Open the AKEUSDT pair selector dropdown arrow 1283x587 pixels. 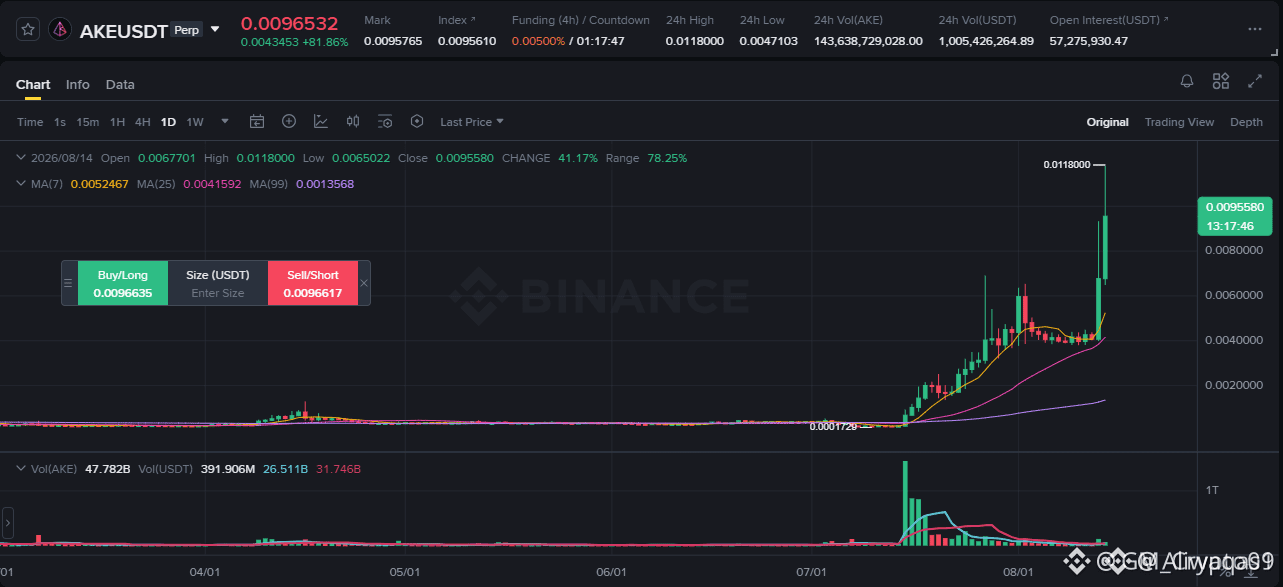(x=215, y=30)
